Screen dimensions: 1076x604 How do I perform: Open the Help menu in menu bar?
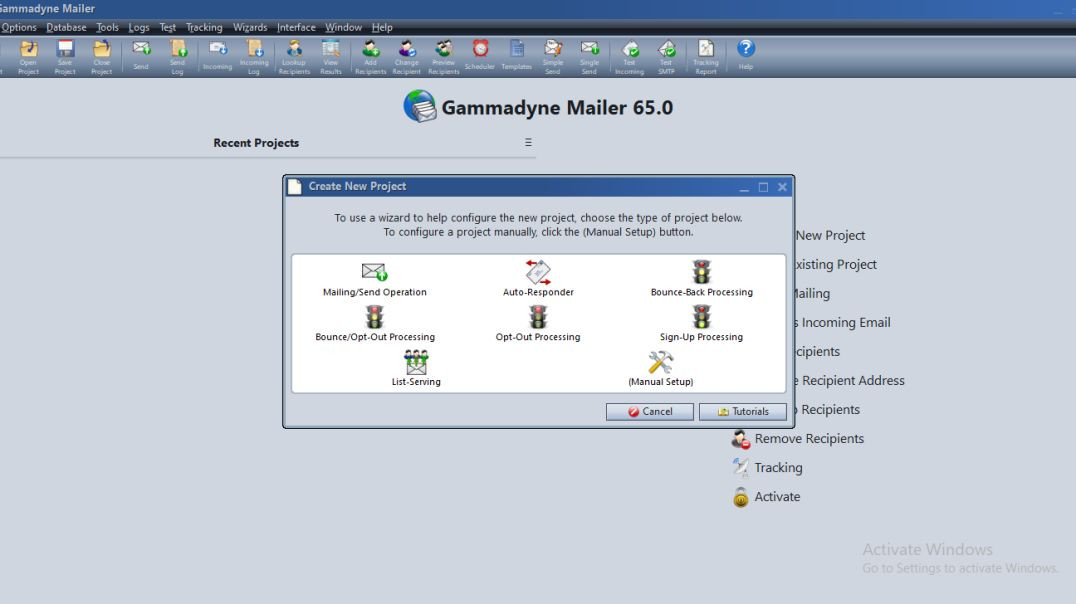coord(382,27)
